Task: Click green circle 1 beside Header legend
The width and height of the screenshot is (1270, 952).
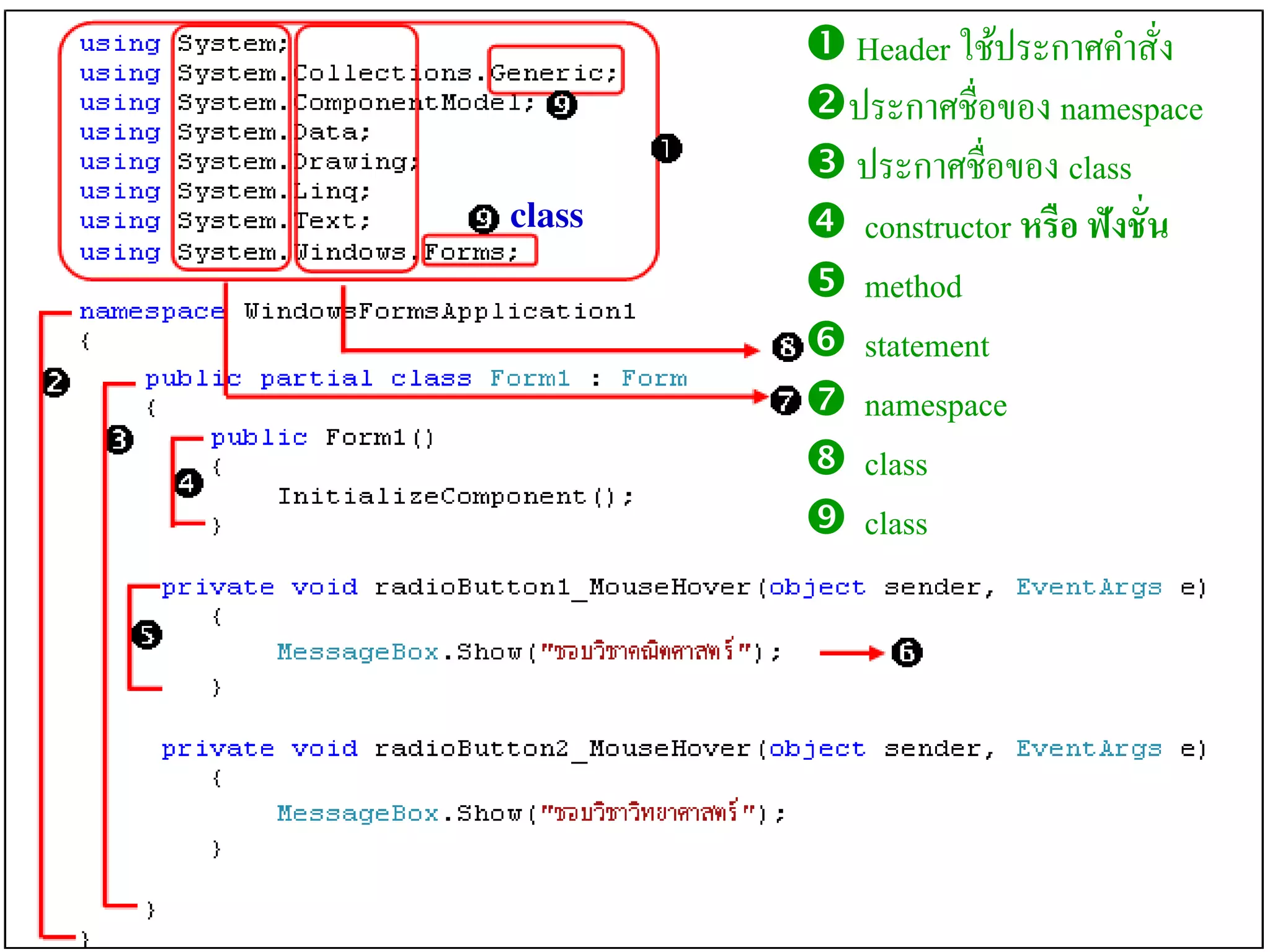Action: click(x=826, y=43)
